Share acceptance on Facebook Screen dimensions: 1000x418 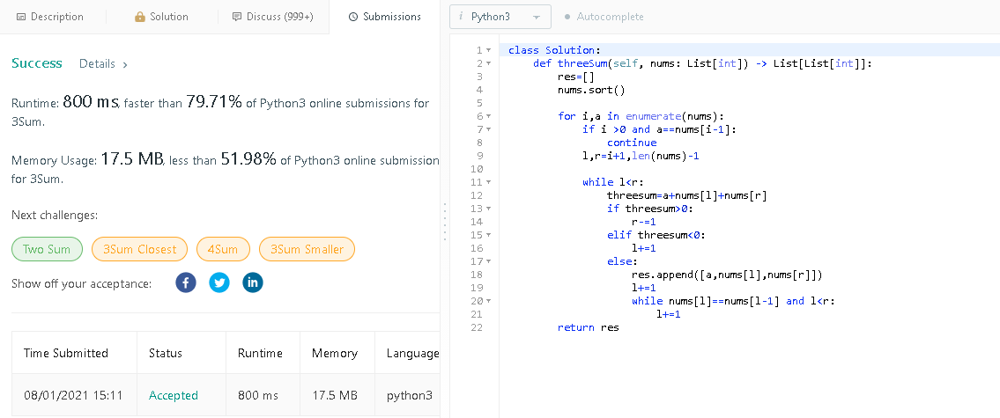185,283
